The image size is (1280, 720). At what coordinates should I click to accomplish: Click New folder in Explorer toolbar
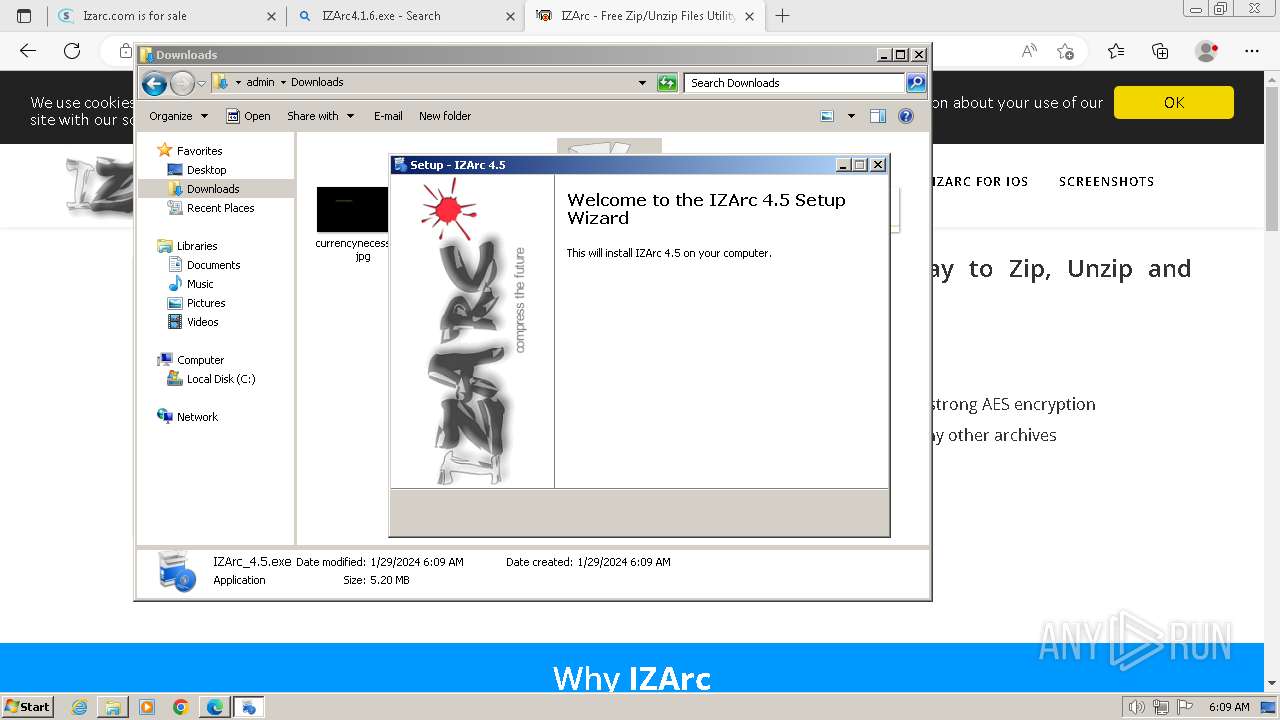[445, 116]
